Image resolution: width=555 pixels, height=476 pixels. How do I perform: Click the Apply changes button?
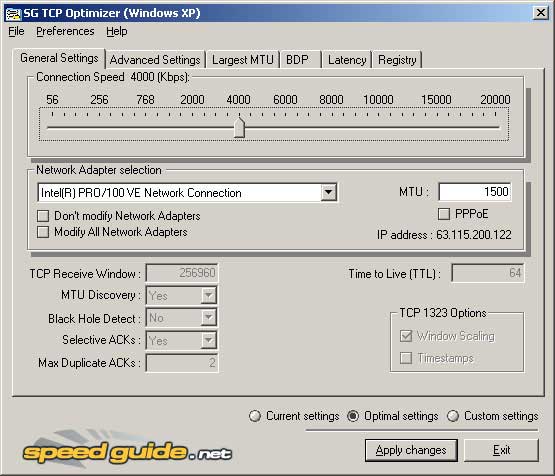click(x=411, y=450)
